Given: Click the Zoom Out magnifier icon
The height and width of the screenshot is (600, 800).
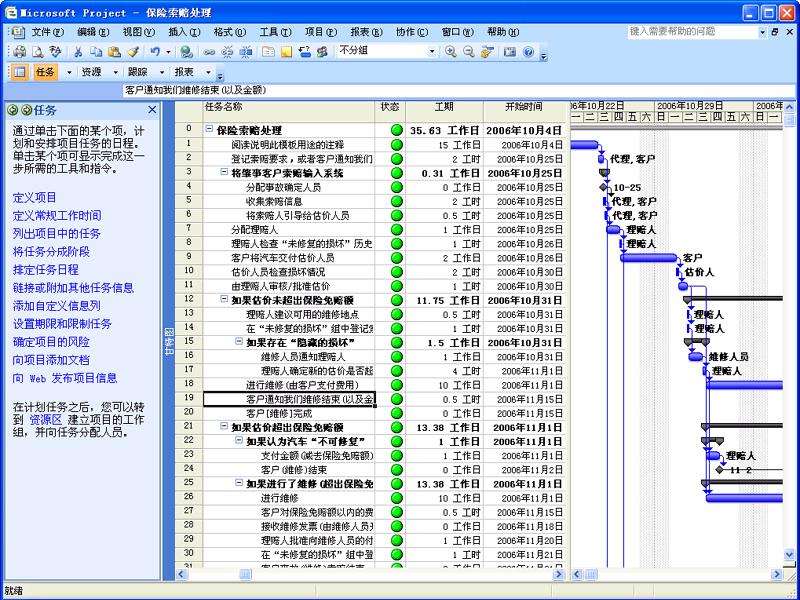Looking at the screenshot, I should (468, 52).
